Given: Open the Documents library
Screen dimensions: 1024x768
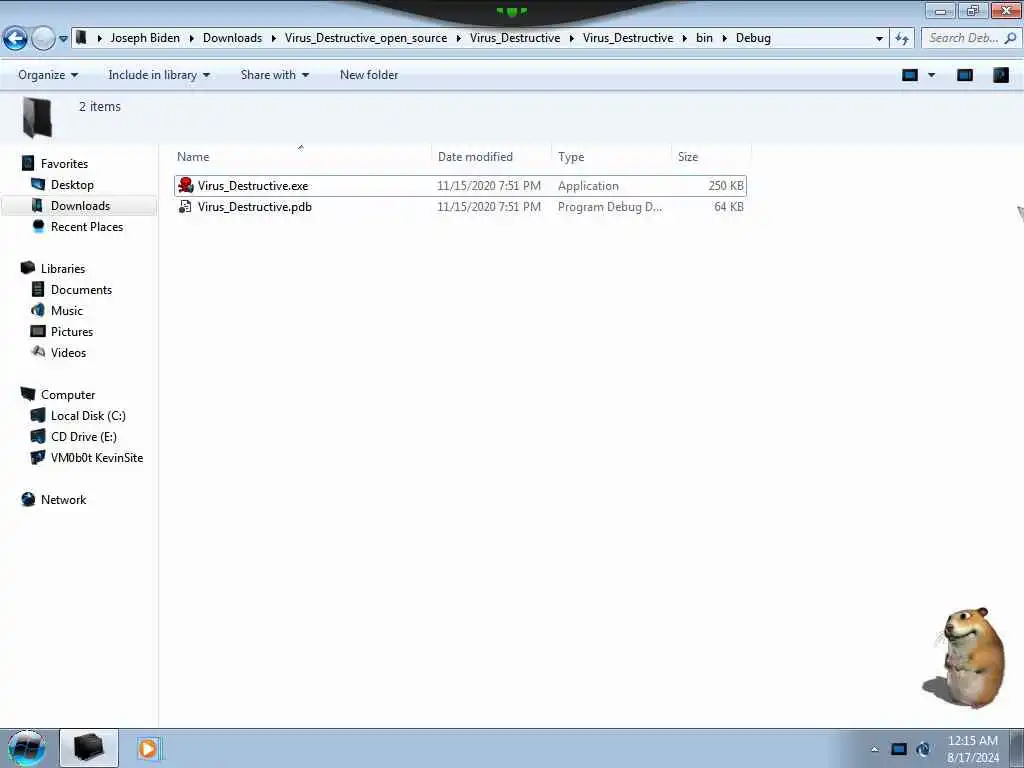Looking at the screenshot, I should click(x=81, y=289).
